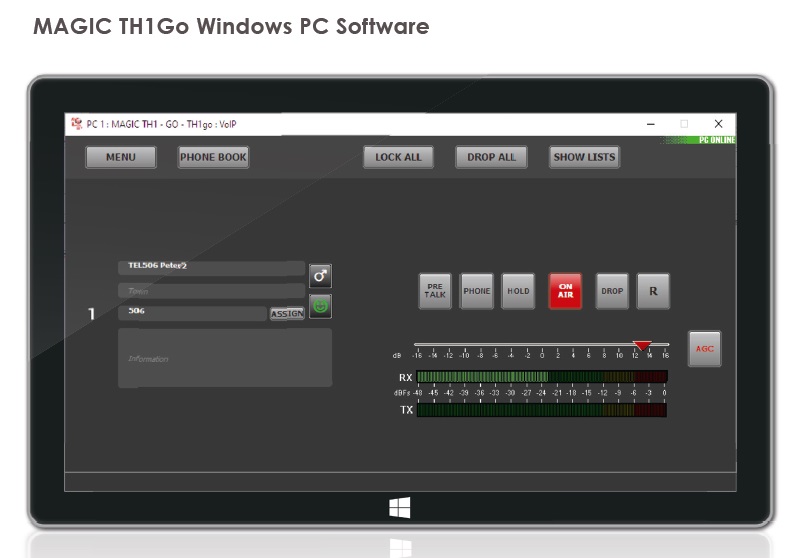Put caller on HOLD

point(518,291)
